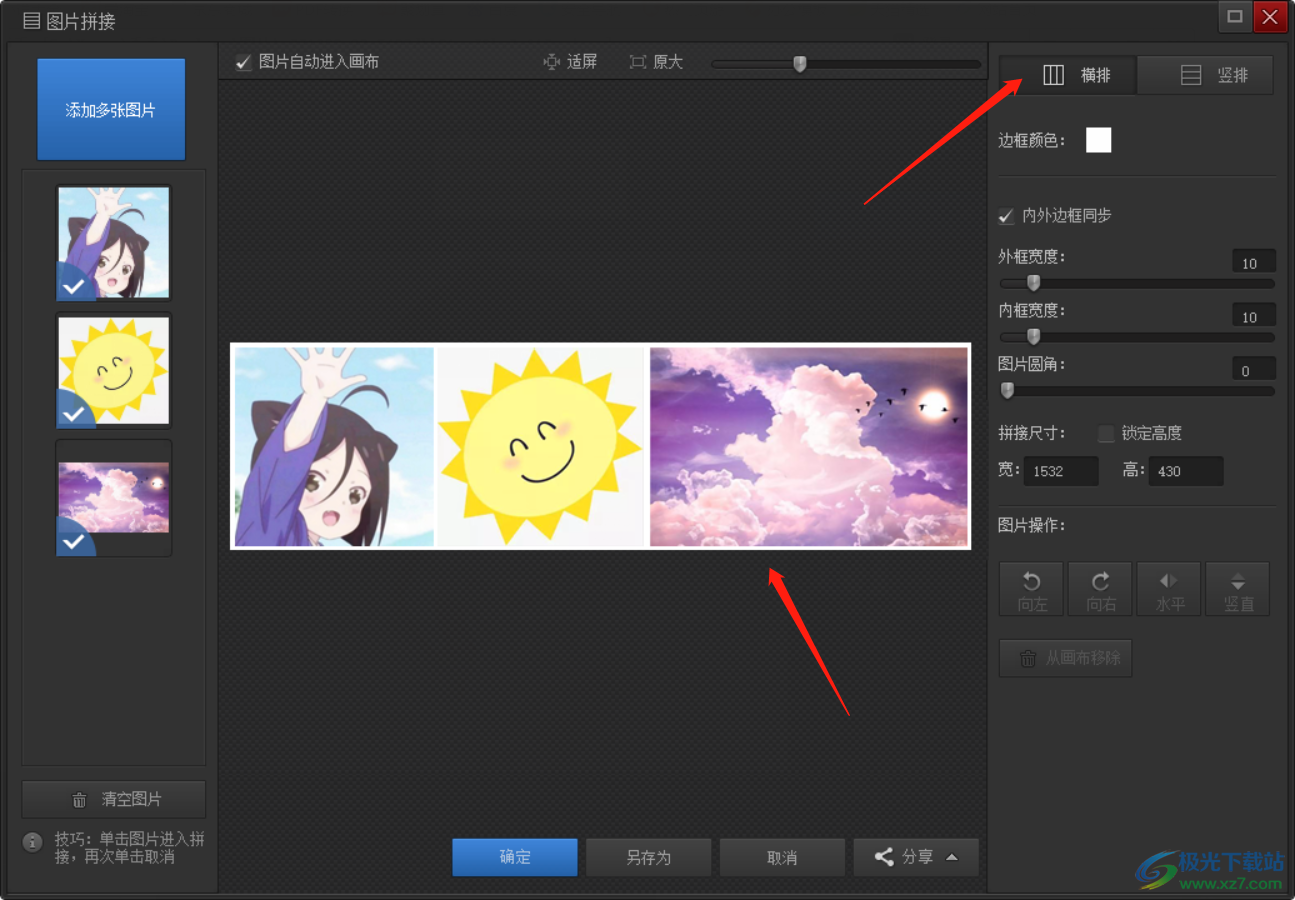Viewport: 1295px width, 900px height.
Task: Click the 高 height input field
Action: (1186, 471)
